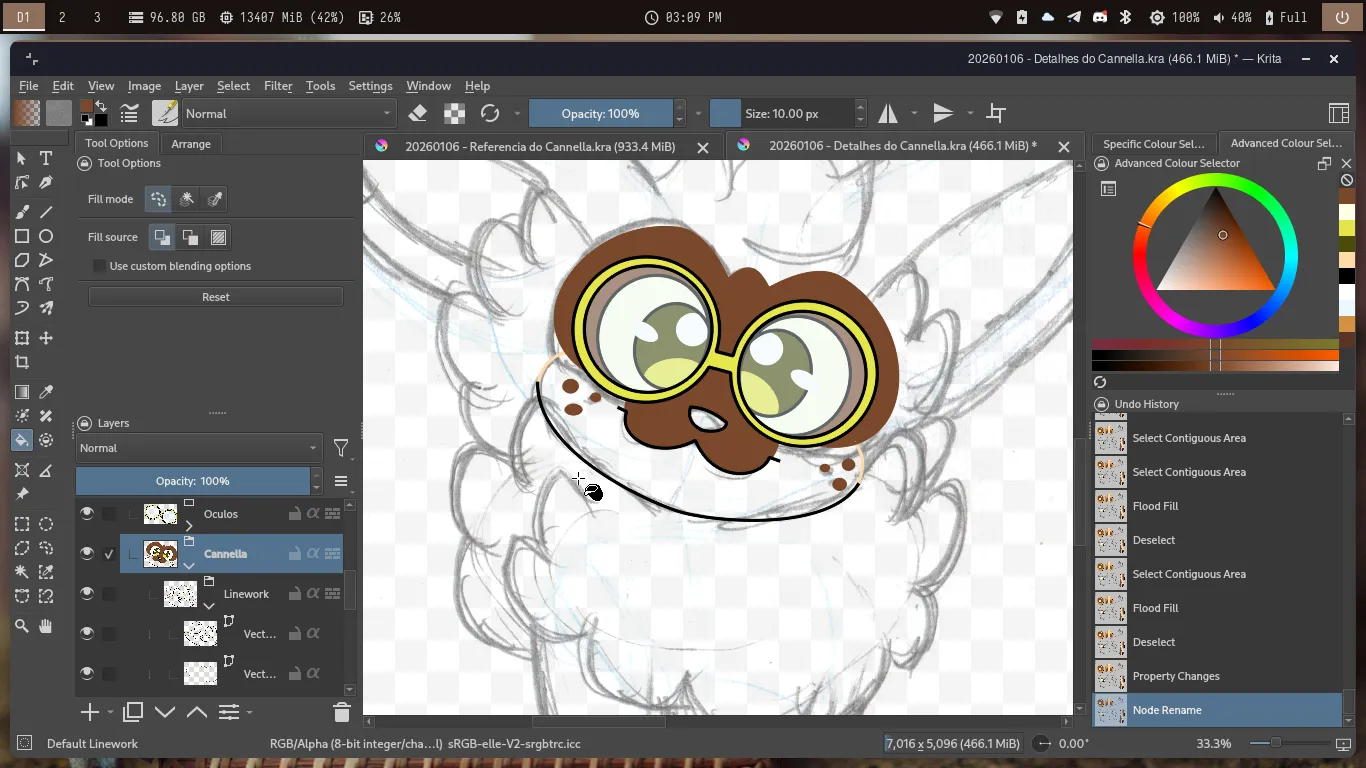The width and height of the screenshot is (1366, 768).
Task: Toggle visibility of the Linework layer
Action: [x=87, y=594]
